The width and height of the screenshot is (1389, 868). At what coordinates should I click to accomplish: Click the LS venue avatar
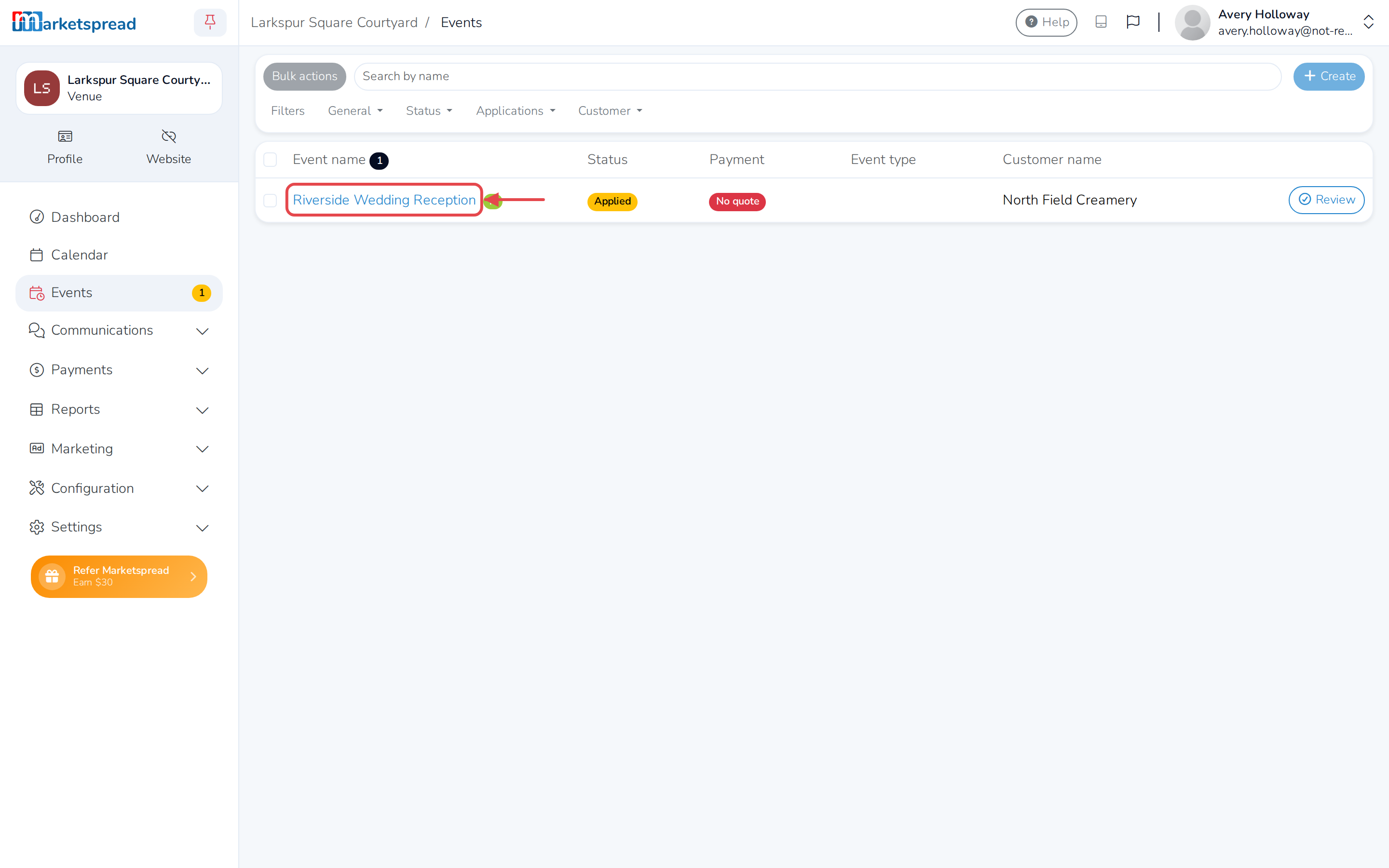42,88
